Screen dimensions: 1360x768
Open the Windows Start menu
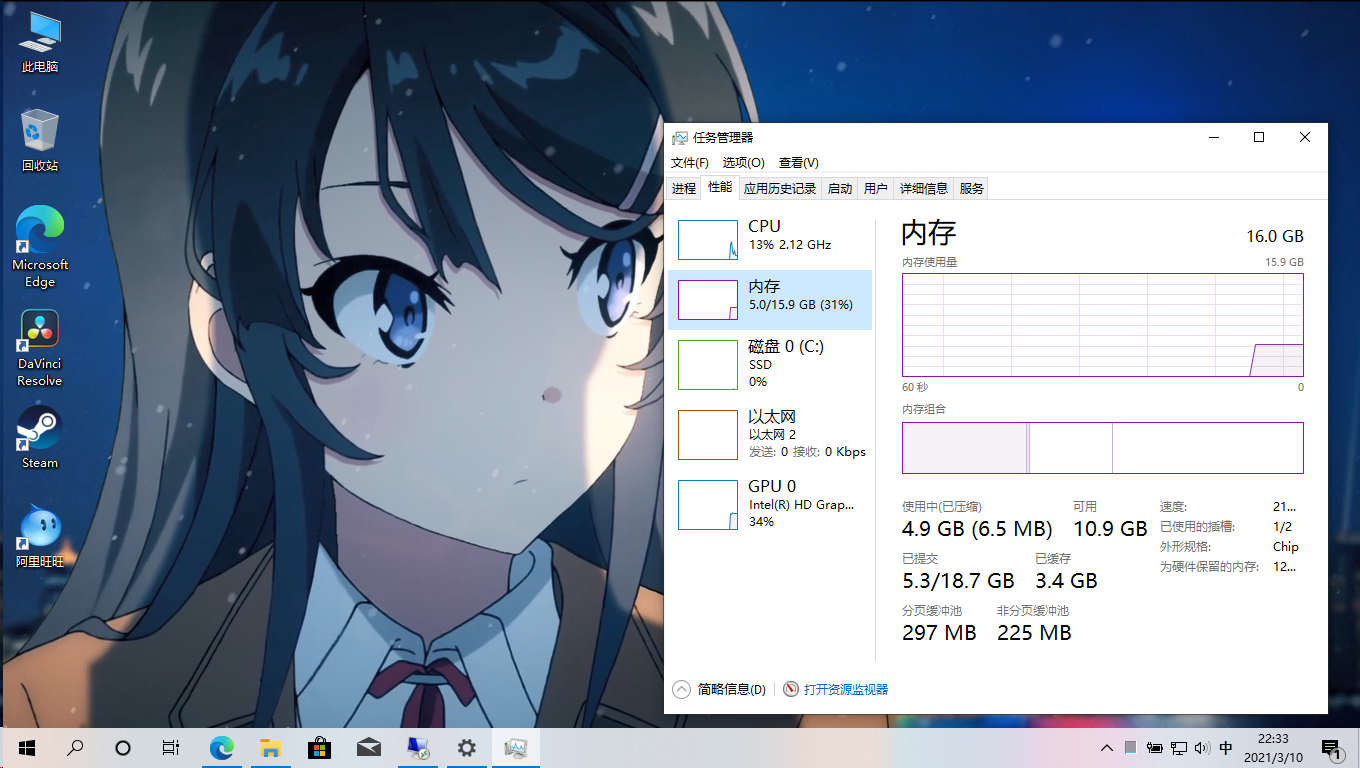(26, 747)
